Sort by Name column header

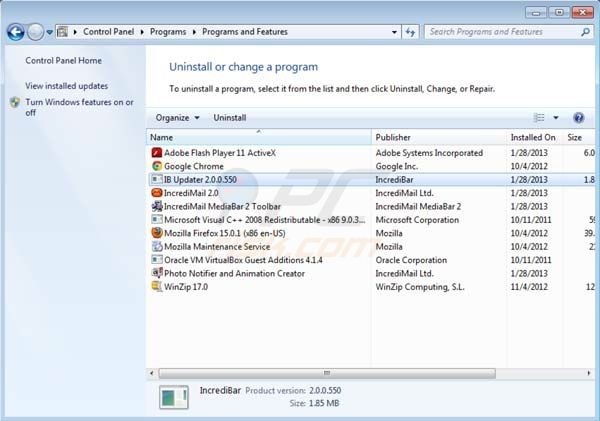click(259, 137)
